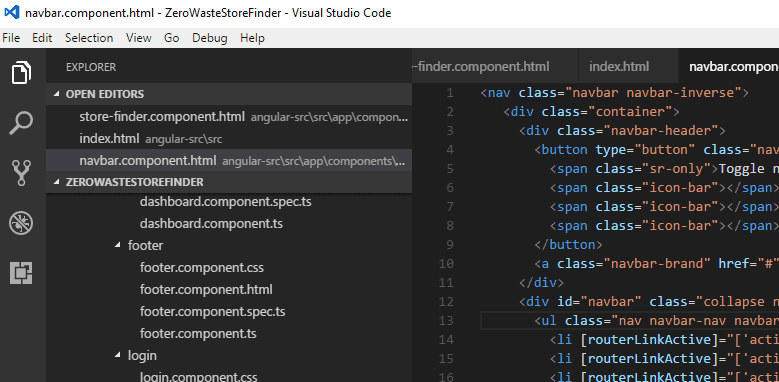Open the Go menu
The width and height of the screenshot is (779, 382).
point(171,38)
